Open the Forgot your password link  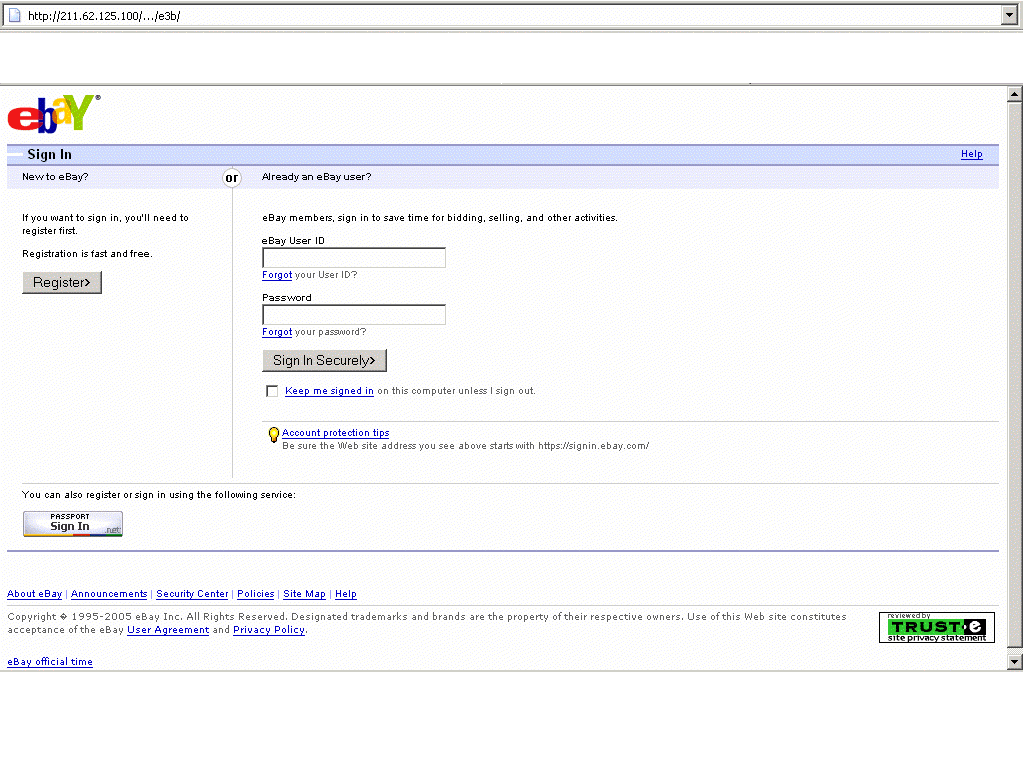(x=277, y=332)
